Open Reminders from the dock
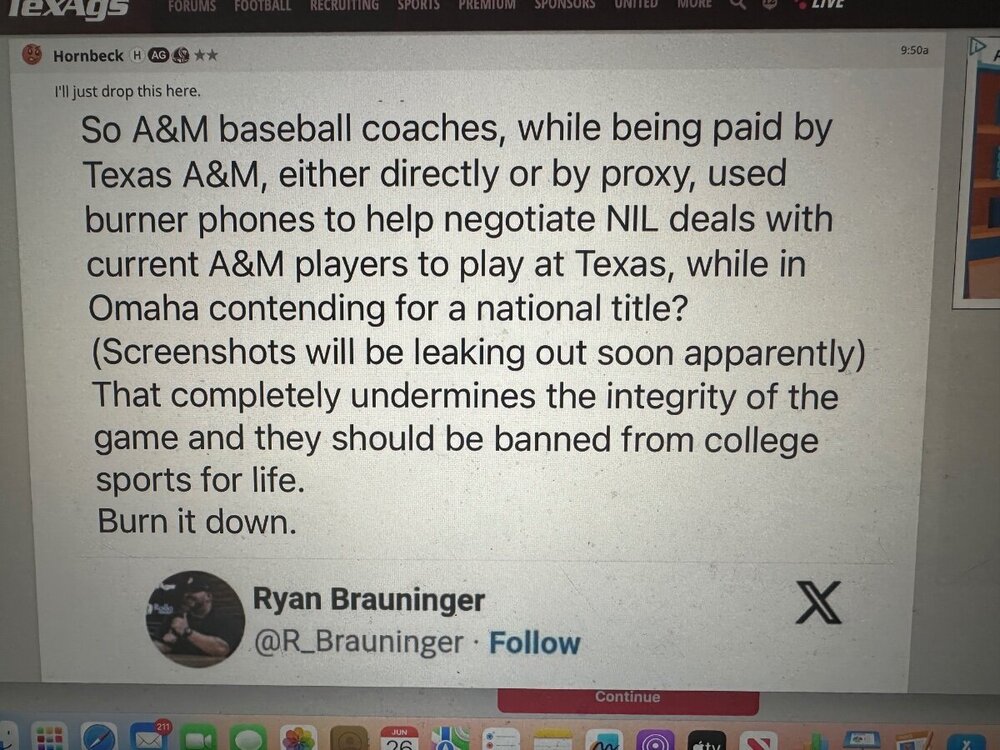This screenshot has height=750, width=1000. (x=500, y=738)
